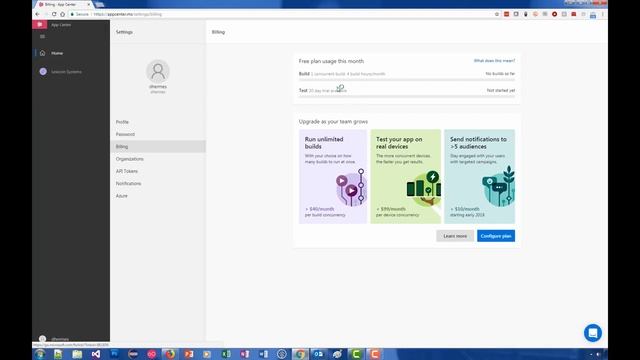The height and width of the screenshot is (360, 640).
Task: Open Firefox from taskbar
Action: [170, 354]
